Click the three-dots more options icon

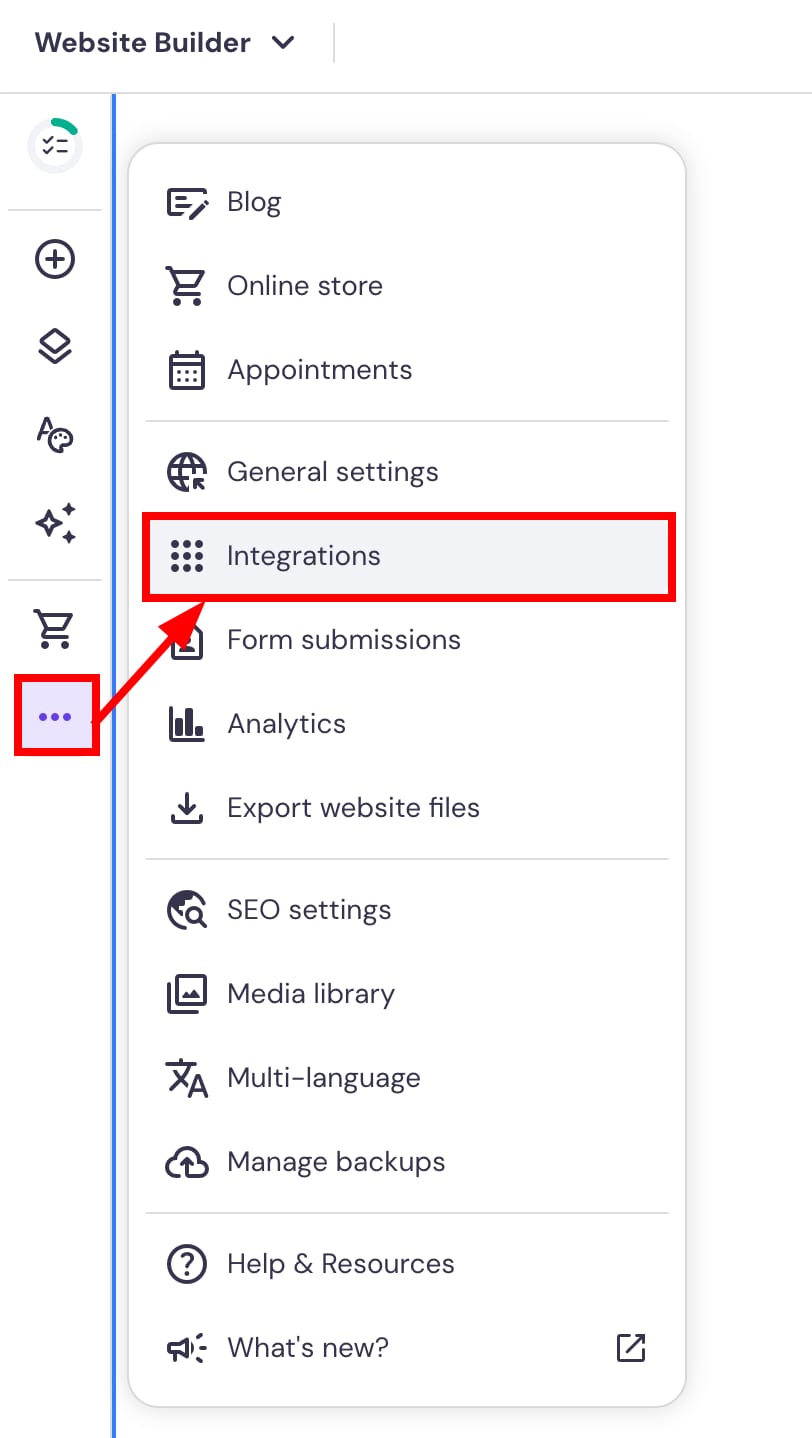point(55,716)
